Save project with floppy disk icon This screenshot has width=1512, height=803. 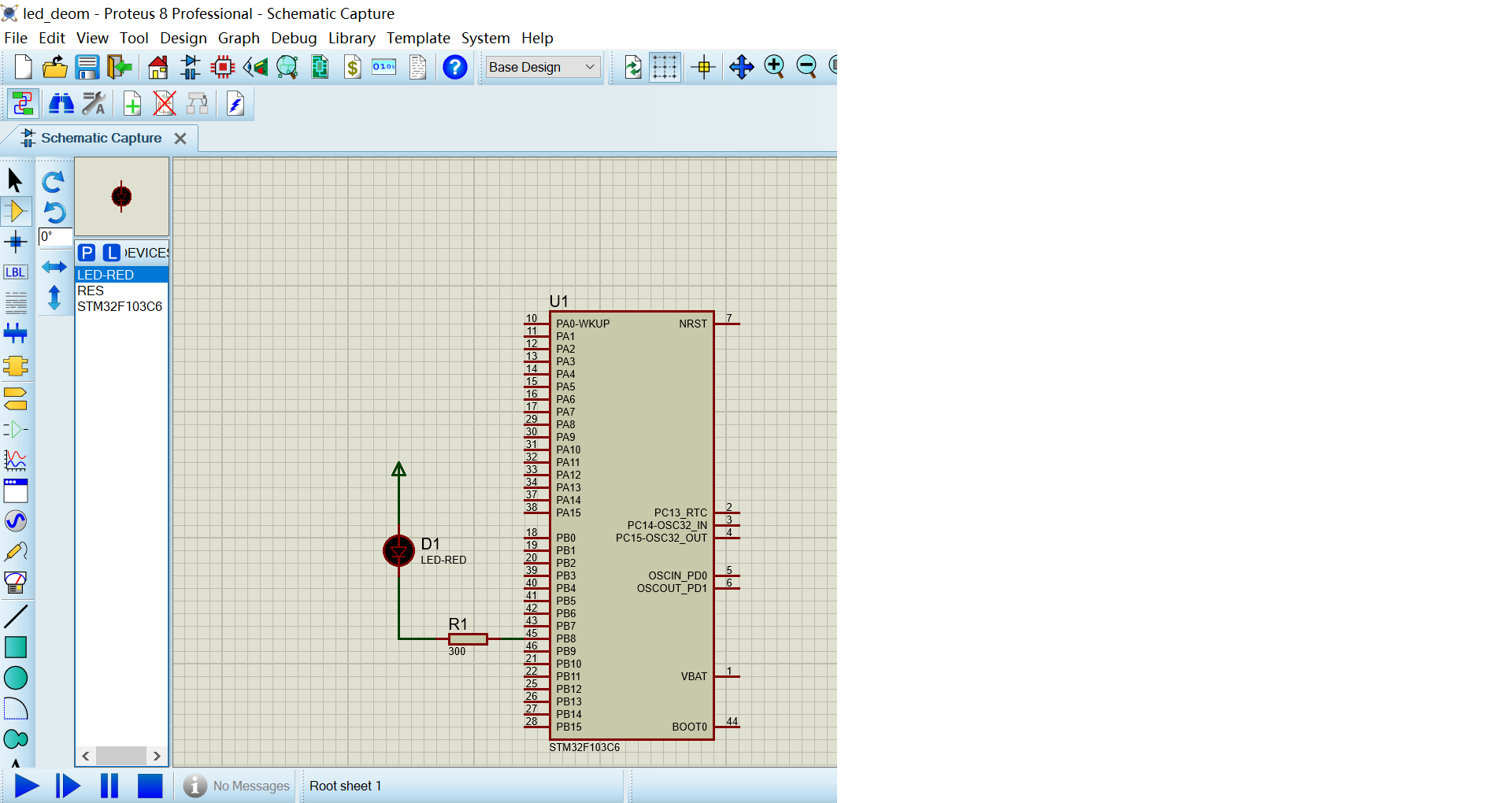click(87, 67)
